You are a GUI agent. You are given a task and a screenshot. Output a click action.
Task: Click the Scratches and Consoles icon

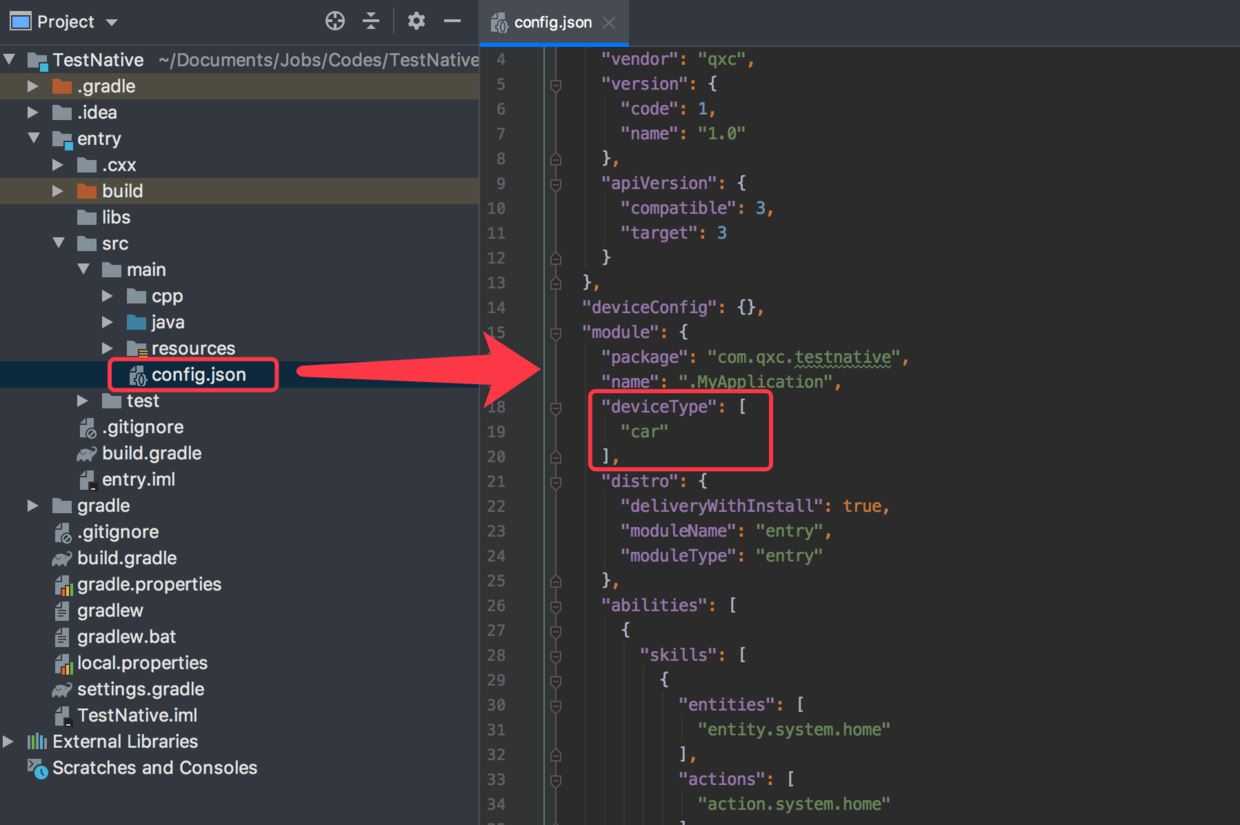click(x=37, y=768)
